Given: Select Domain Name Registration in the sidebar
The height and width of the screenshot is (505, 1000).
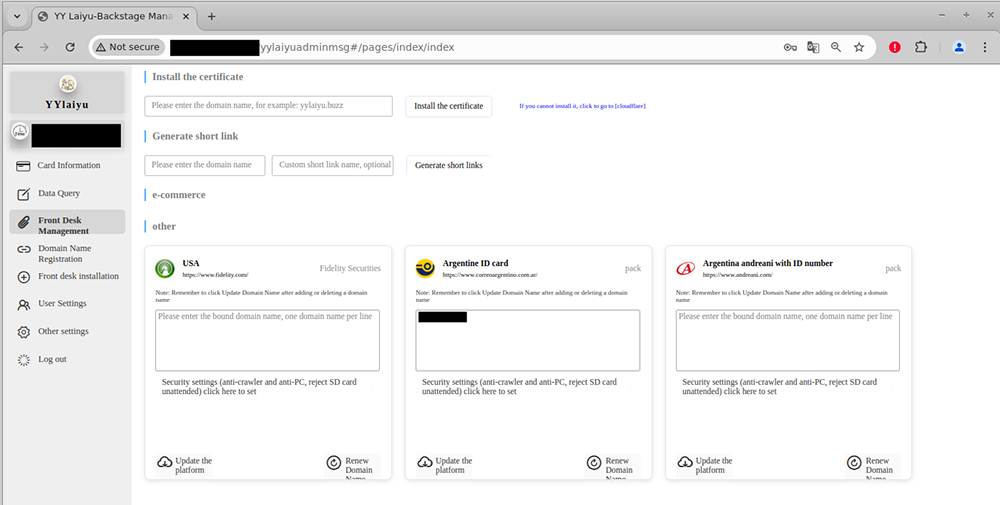Looking at the screenshot, I should [x=64, y=254].
